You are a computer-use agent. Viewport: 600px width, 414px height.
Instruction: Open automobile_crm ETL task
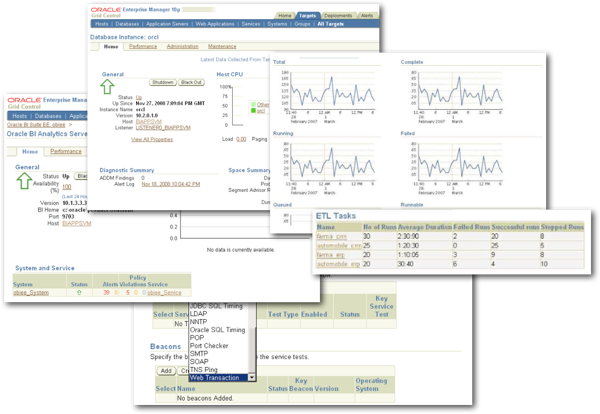pyautogui.click(x=339, y=246)
